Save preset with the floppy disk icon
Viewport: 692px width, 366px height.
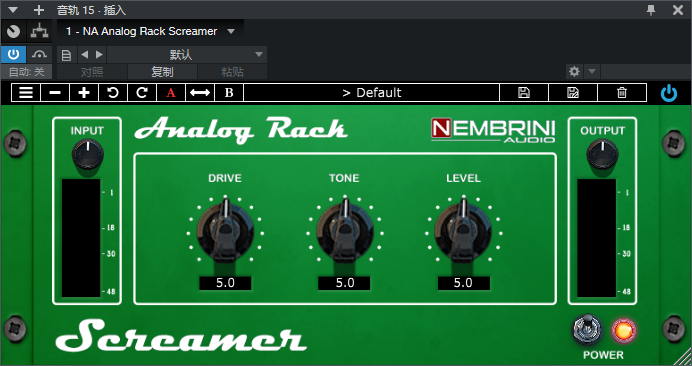(x=524, y=93)
